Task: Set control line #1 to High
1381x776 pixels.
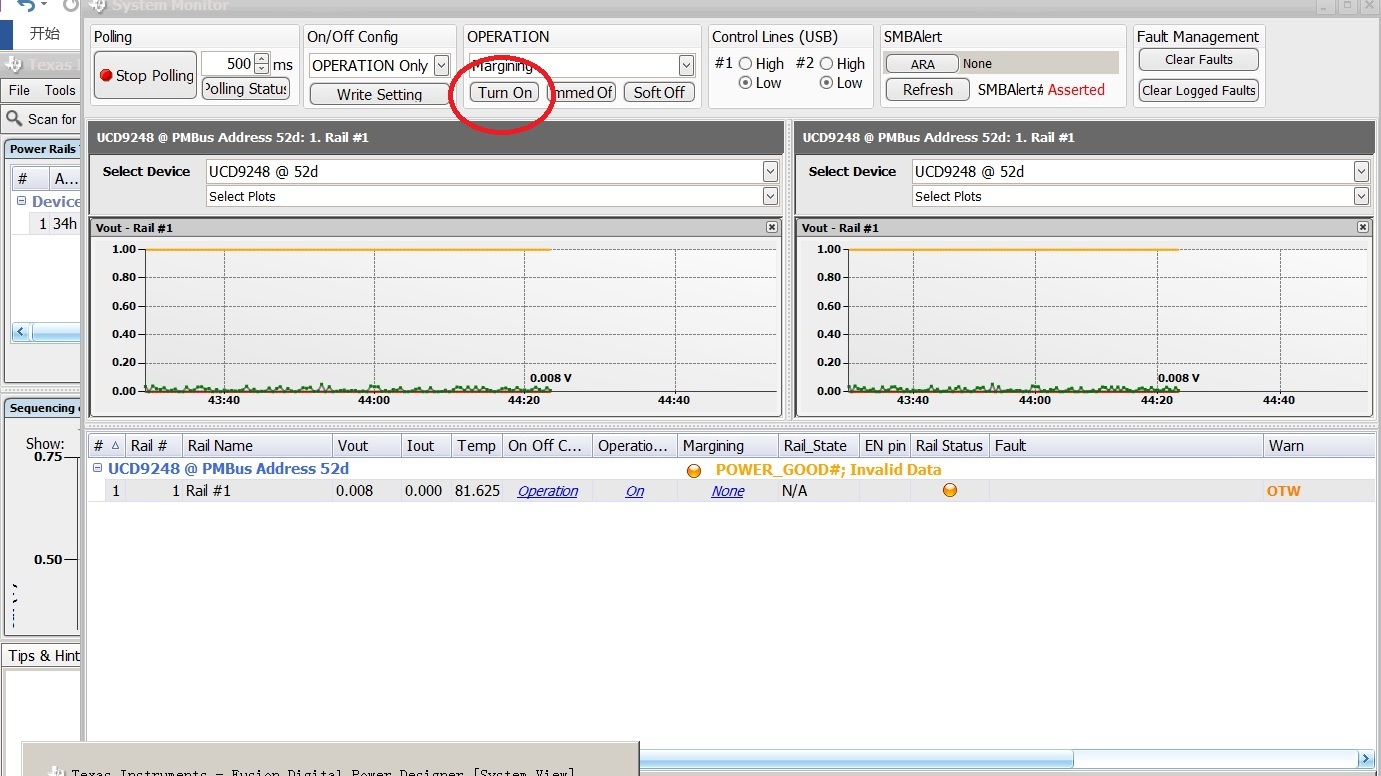Action: [746, 63]
